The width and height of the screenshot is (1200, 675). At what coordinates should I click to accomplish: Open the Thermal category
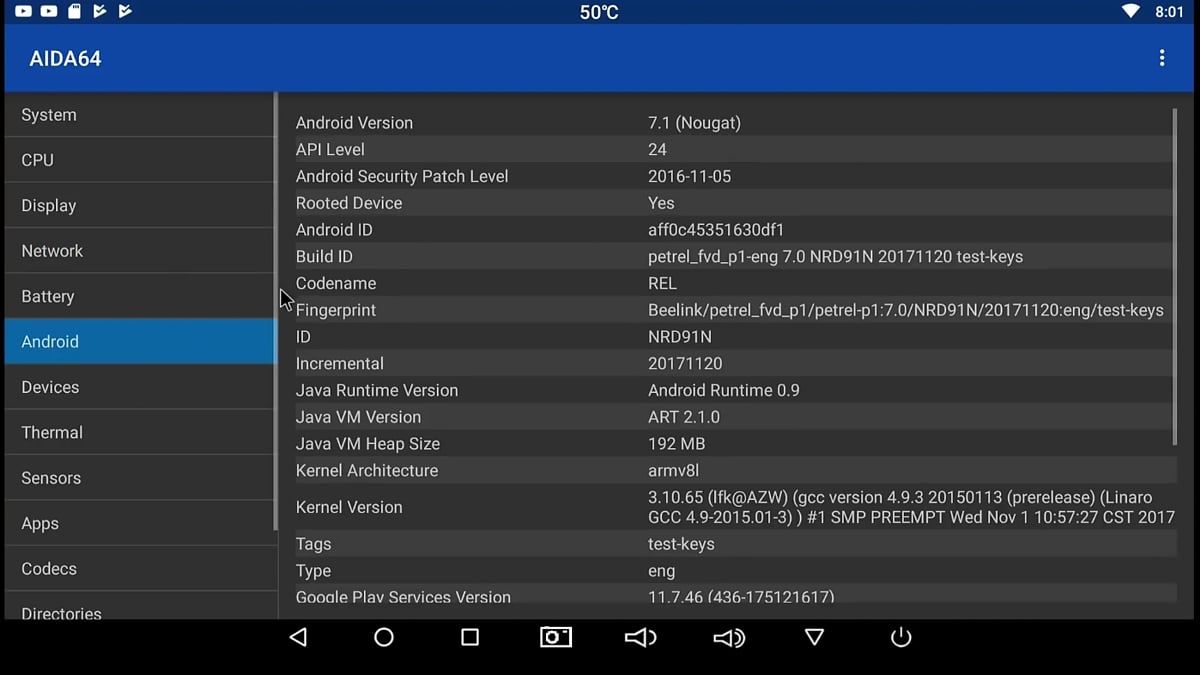click(x=139, y=432)
